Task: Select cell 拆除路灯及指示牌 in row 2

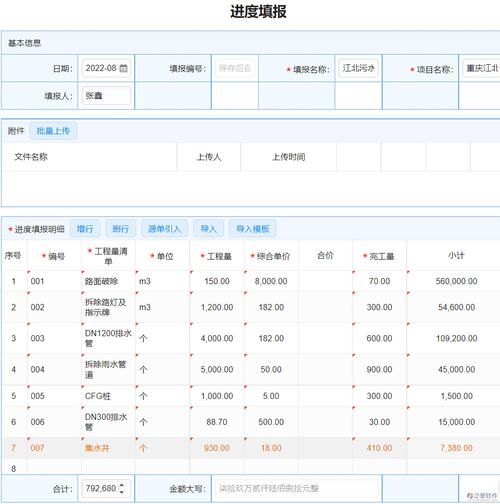Action: (x=108, y=307)
